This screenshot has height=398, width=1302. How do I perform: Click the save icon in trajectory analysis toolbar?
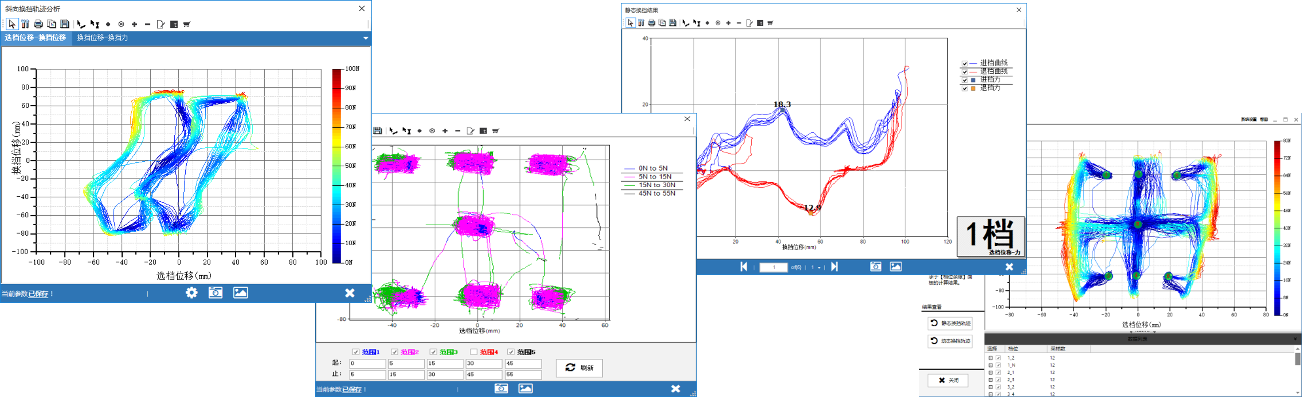pos(64,24)
